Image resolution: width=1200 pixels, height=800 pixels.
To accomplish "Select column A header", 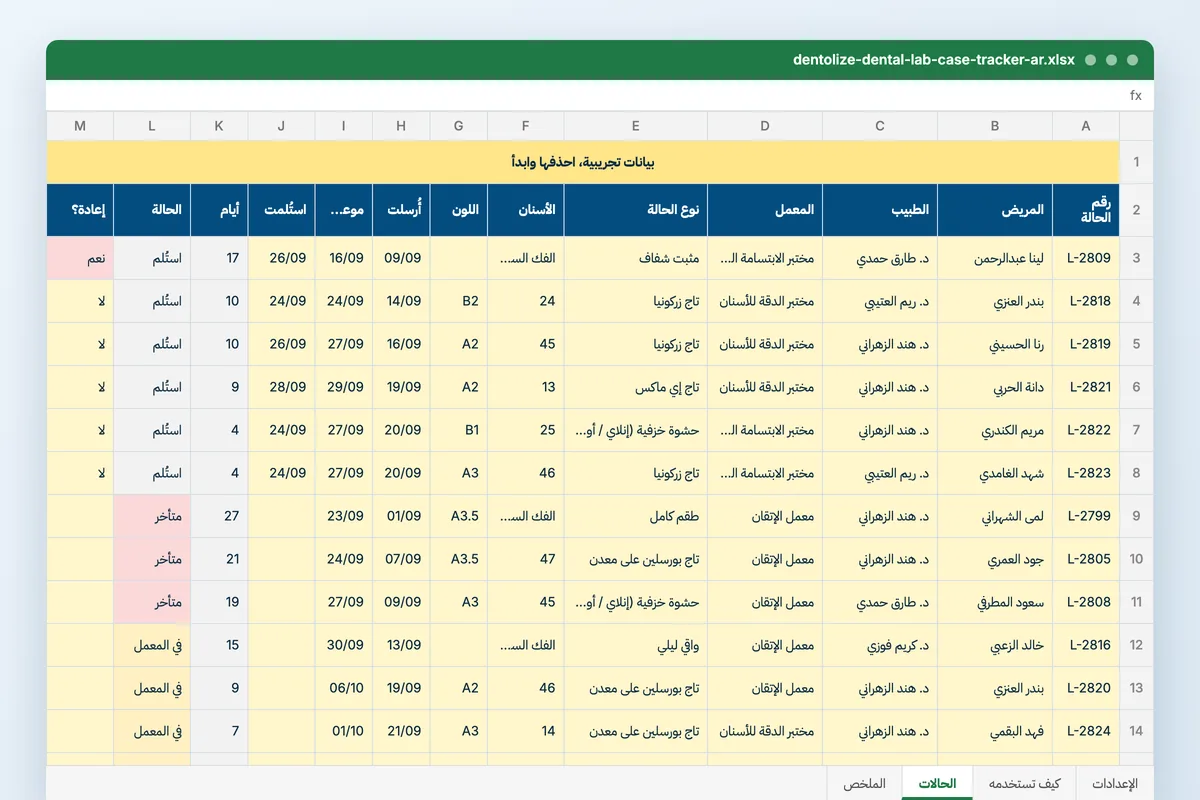I will (1086, 126).
